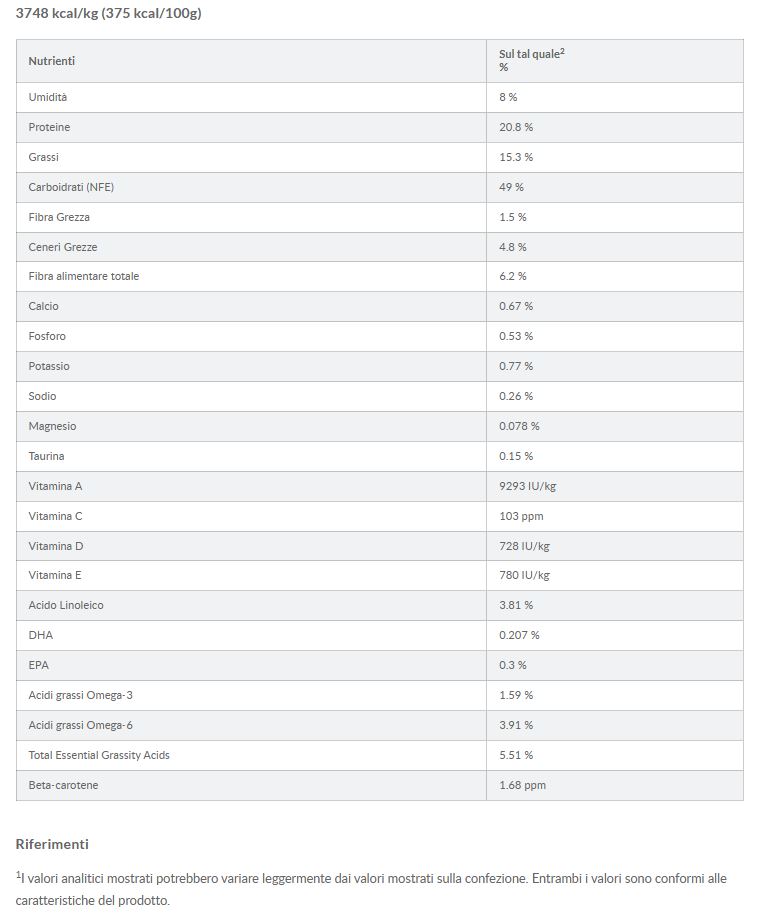Select the Taurina row label
This screenshot has height=913, width=768.
(x=46, y=456)
